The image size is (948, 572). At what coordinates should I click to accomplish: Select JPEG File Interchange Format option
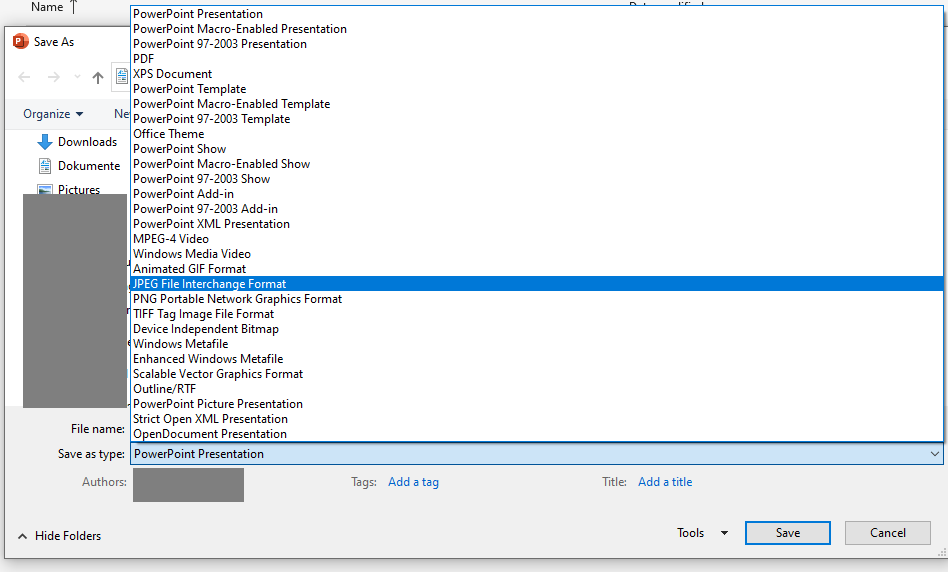coord(209,284)
